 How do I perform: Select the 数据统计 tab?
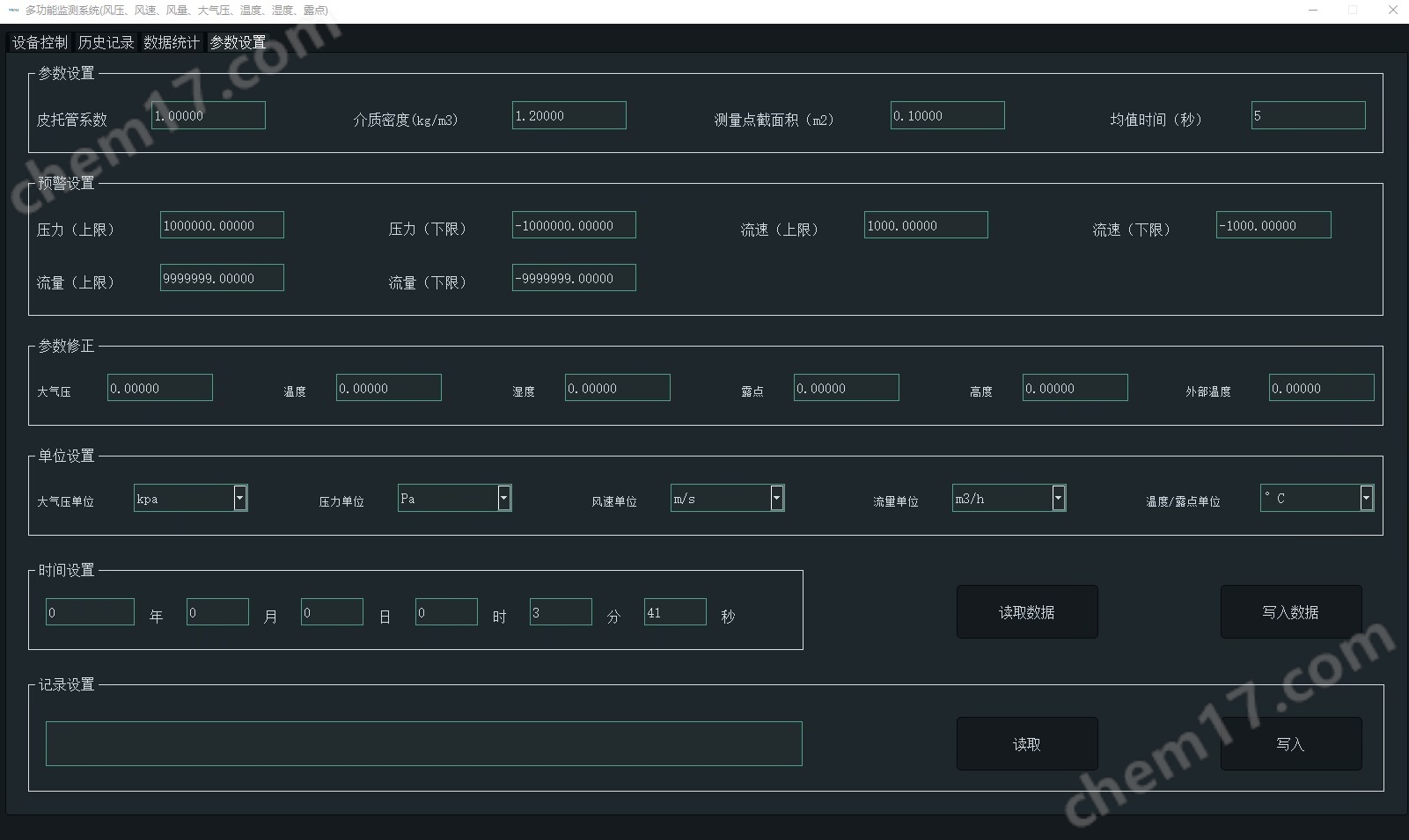(x=172, y=42)
